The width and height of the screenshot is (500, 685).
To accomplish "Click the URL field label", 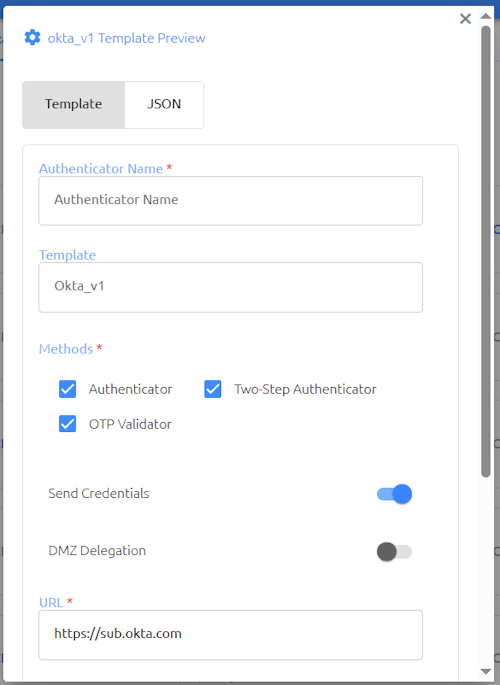I will tap(51, 603).
